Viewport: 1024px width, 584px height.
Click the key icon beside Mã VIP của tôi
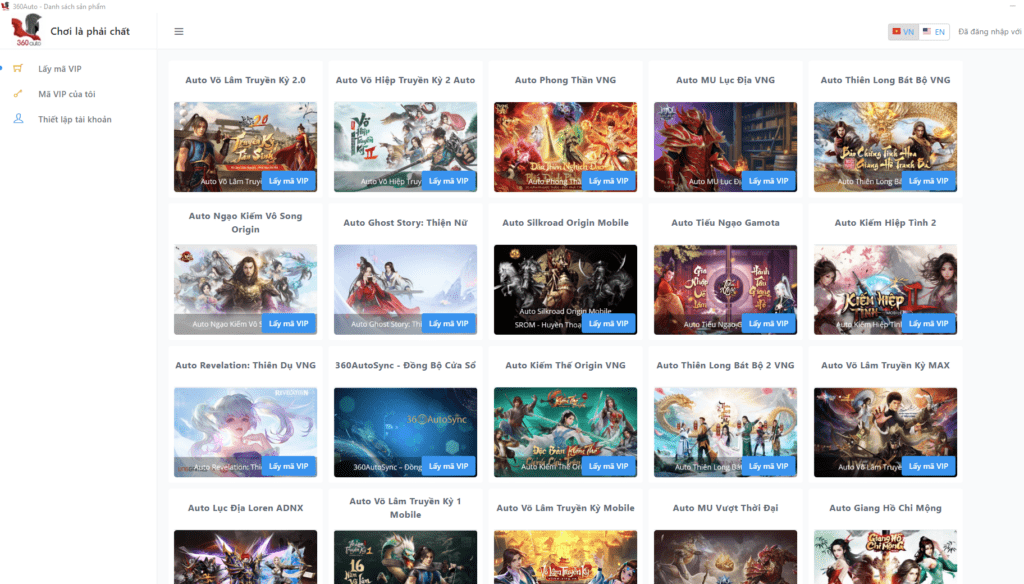[18, 94]
